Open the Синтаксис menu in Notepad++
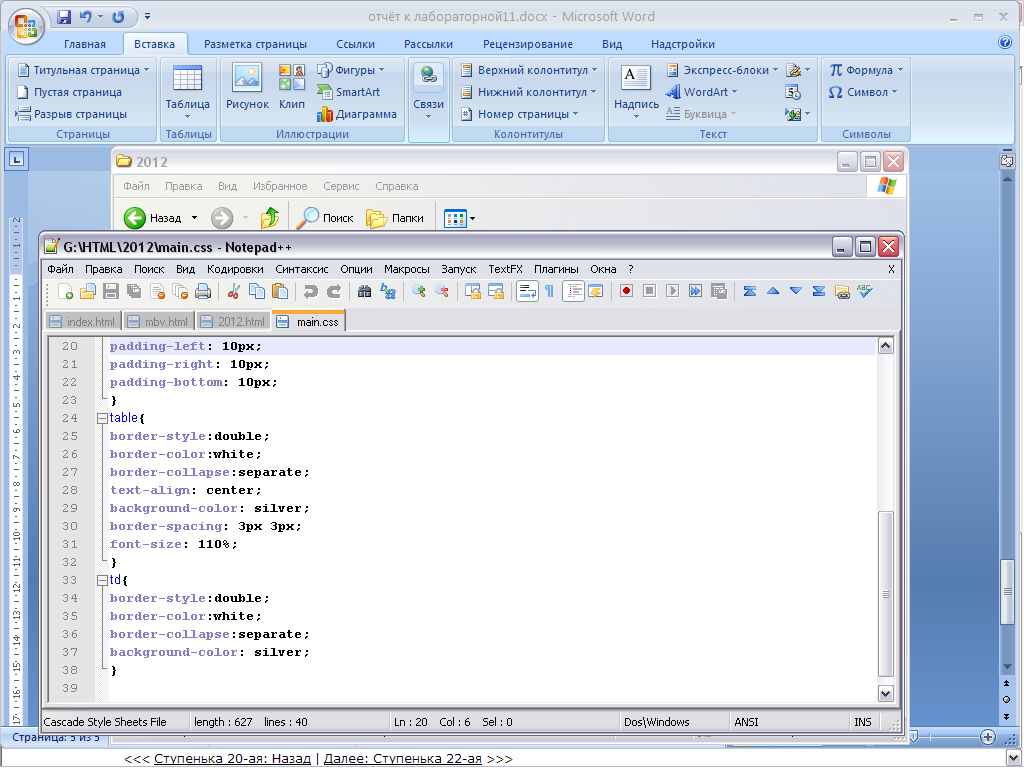Screen dimensions: 1024x768 point(302,269)
